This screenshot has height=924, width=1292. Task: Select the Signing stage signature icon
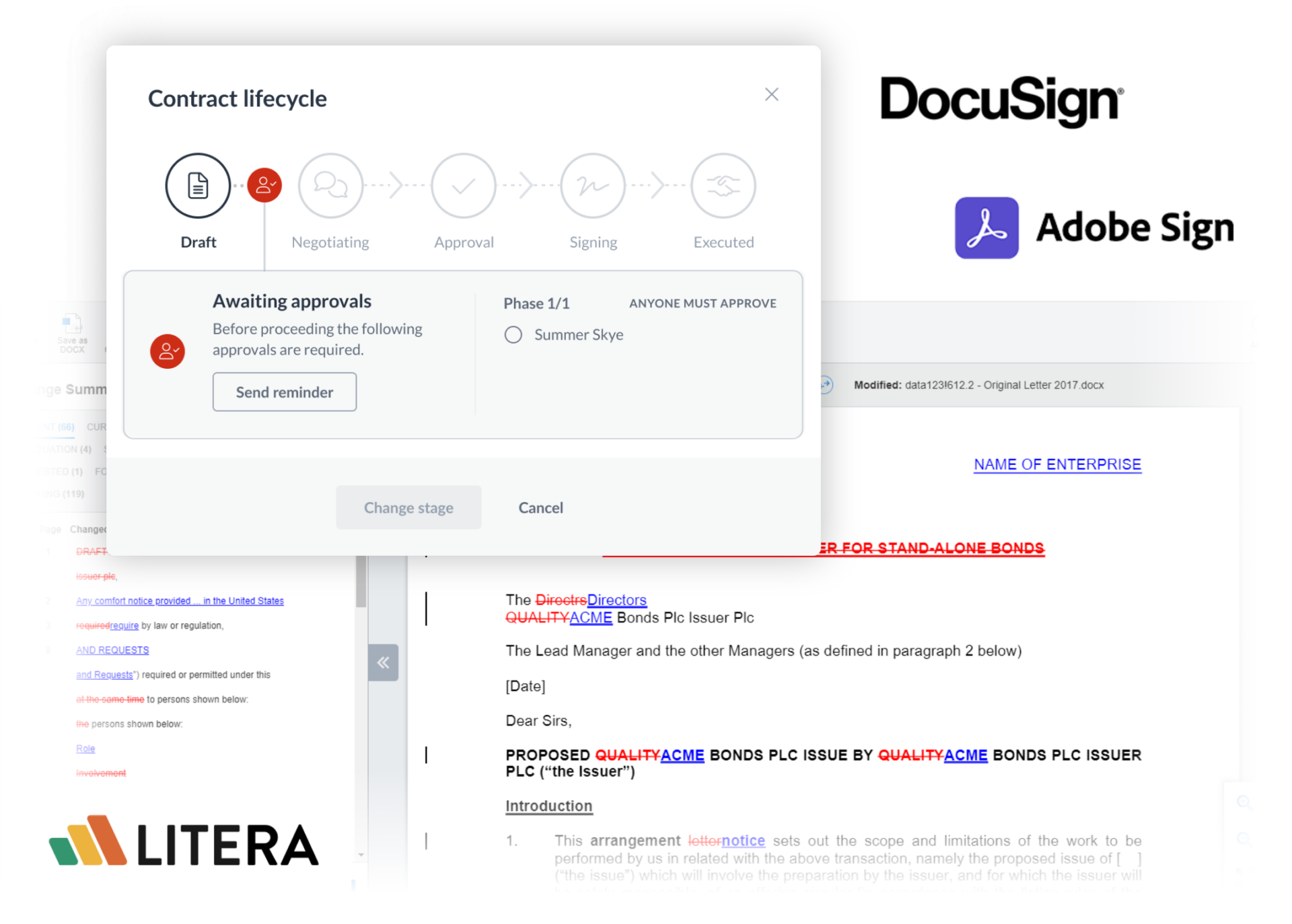[593, 186]
